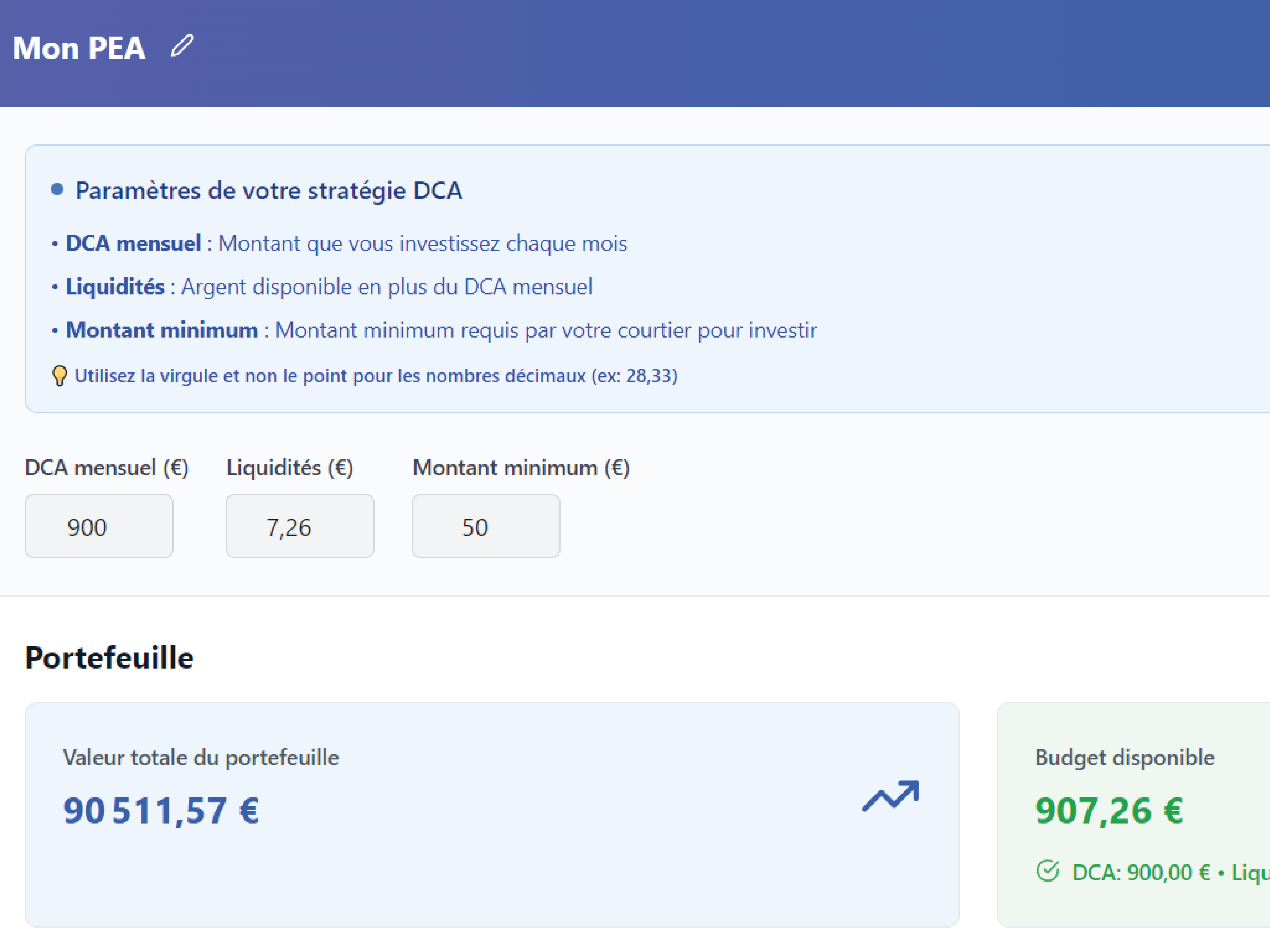Focus the Montant minimum input showing 50
This screenshot has width=1270, height=952.
pyautogui.click(x=486, y=526)
